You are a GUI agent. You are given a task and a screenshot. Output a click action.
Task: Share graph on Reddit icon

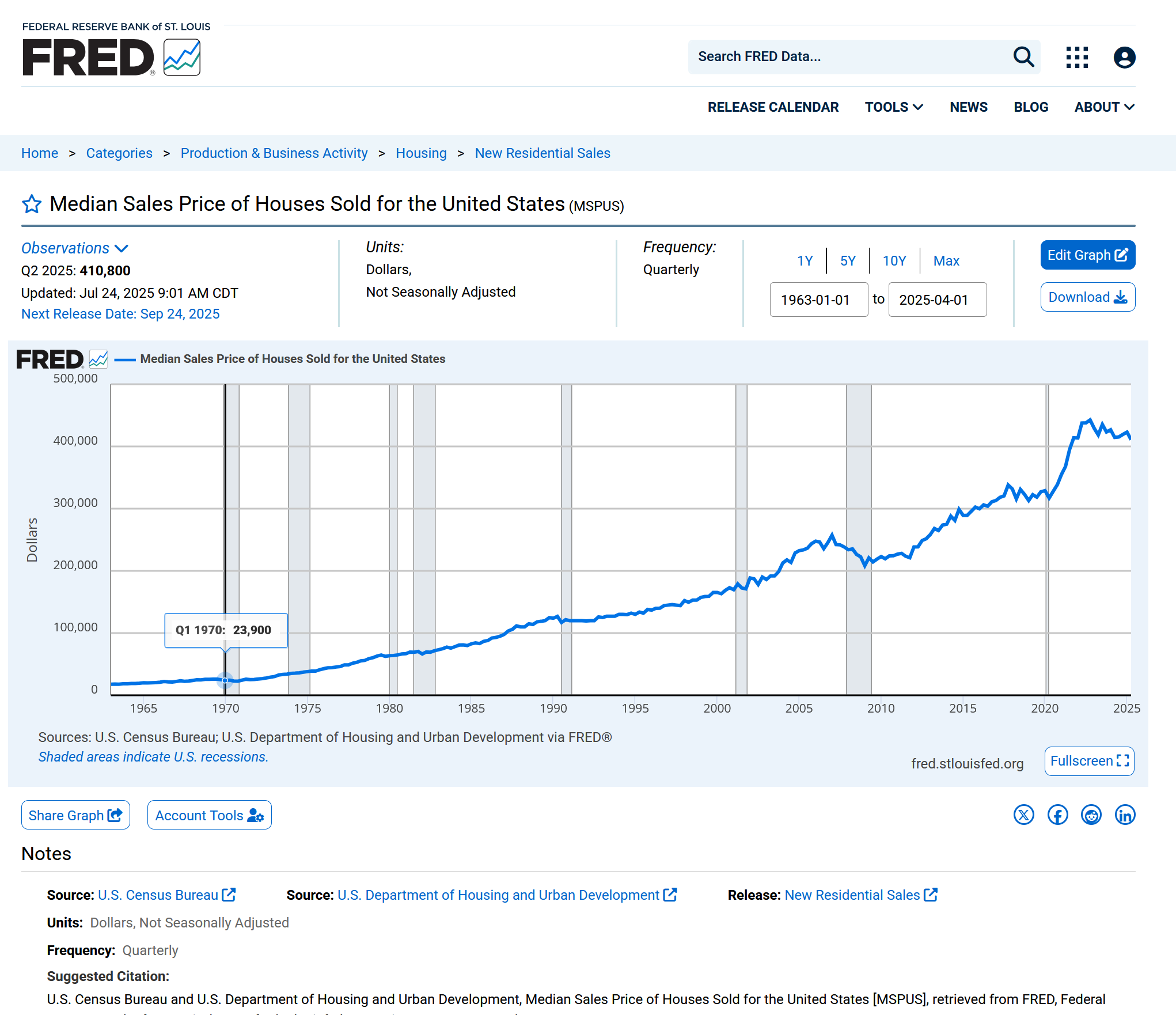1091,815
